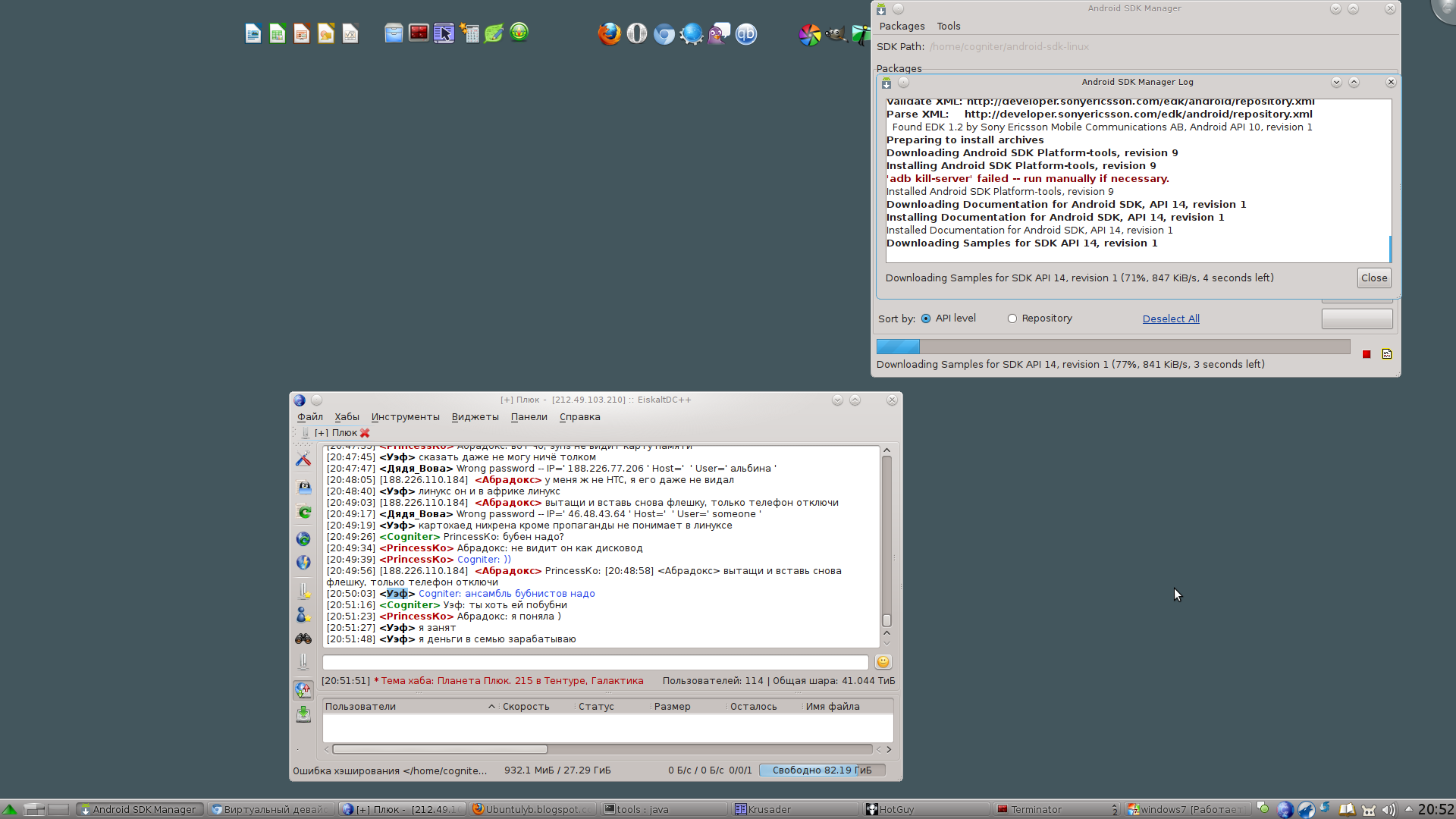Select the Repository sort radio button

click(x=1012, y=318)
